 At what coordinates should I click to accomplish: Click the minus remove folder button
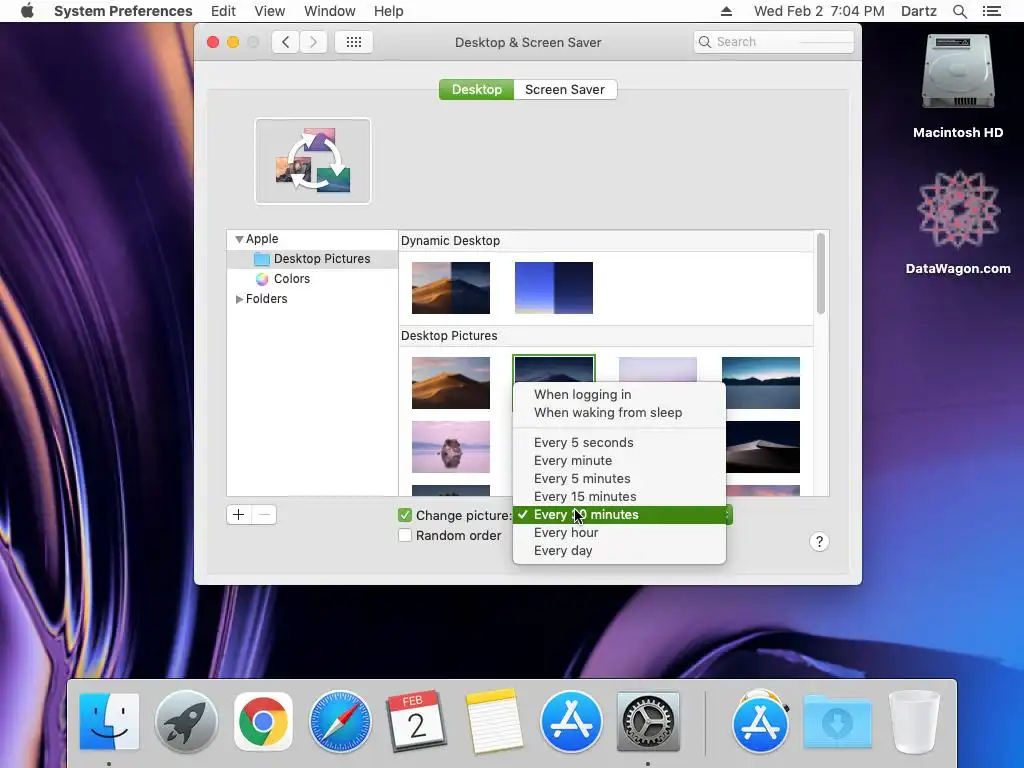[264, 515]
